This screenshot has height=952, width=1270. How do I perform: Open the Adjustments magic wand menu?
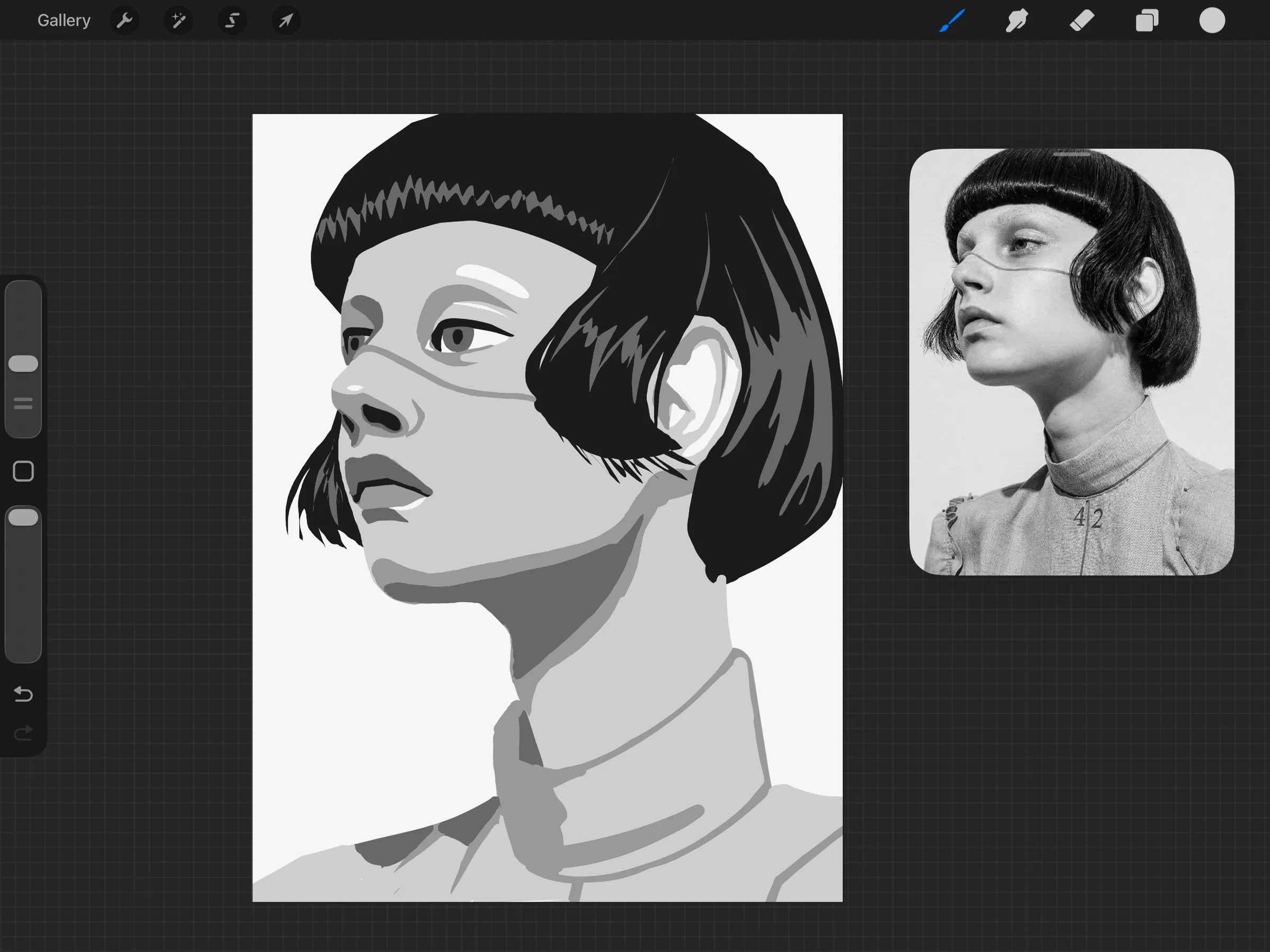178,21
